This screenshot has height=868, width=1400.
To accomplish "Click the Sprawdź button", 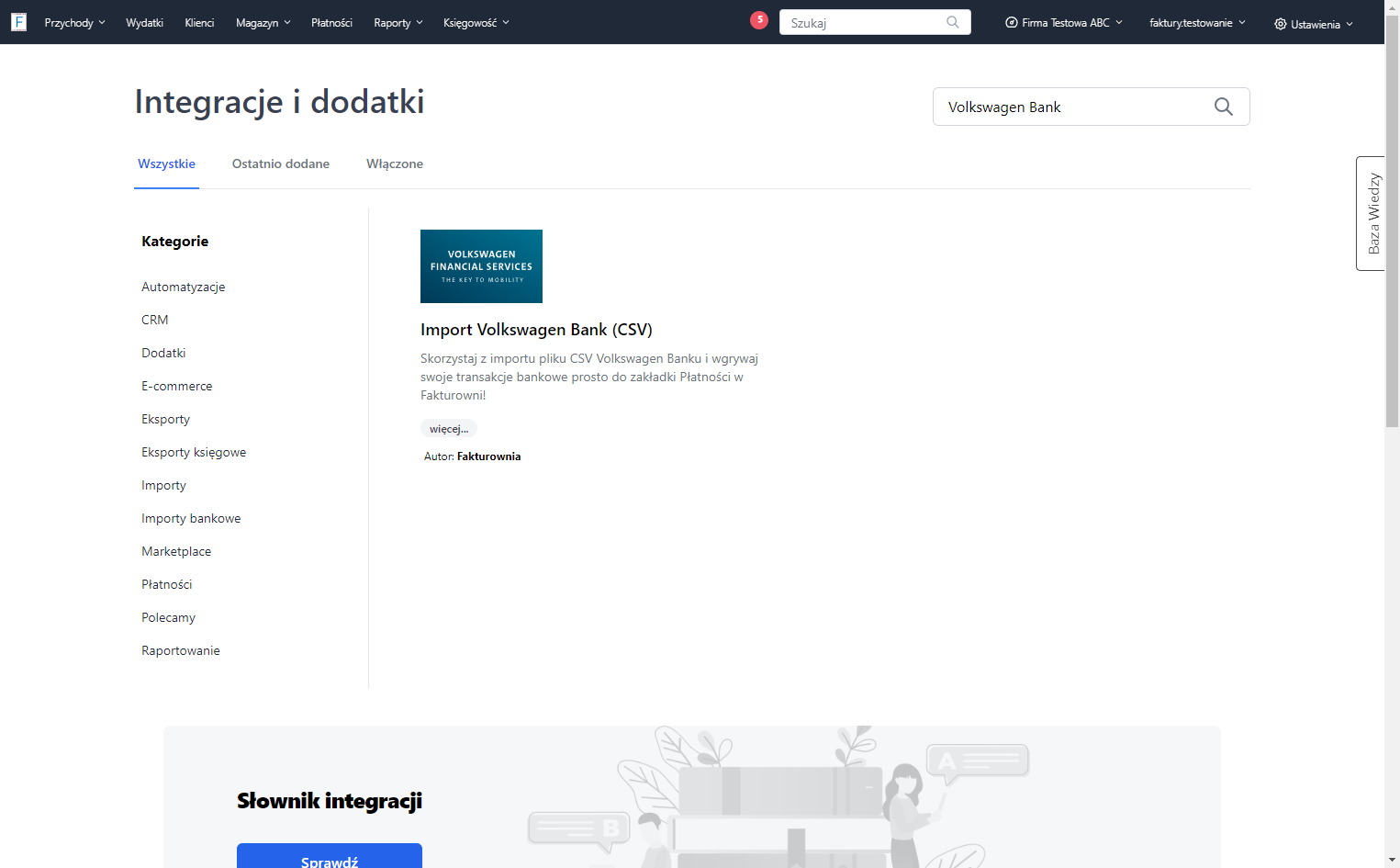I will click(330, 858).
